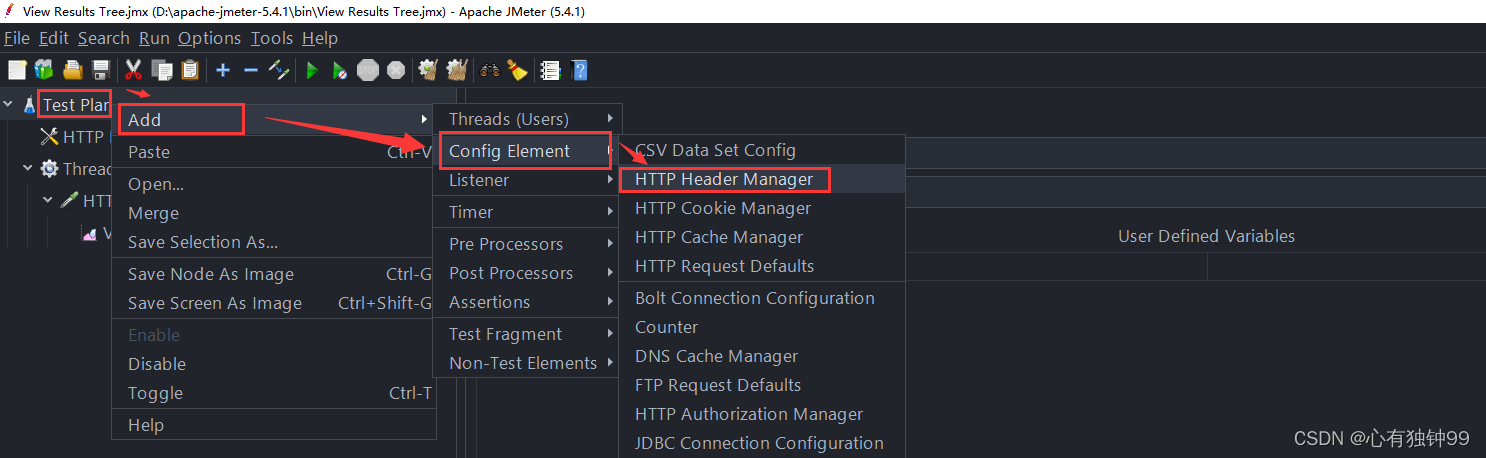1486x458 pixels.
Task: Open the File menu
Action: [x=17, y=38]
